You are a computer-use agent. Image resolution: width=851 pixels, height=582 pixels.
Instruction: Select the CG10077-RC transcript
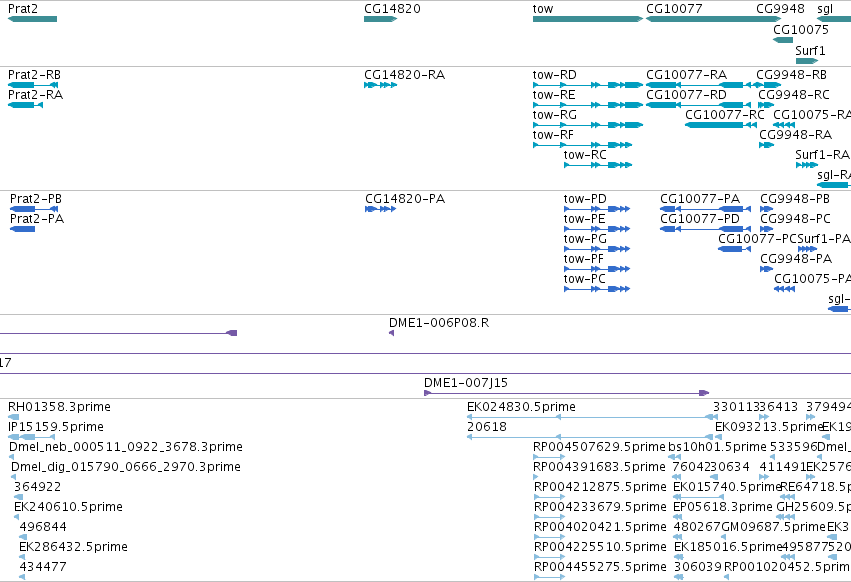(x=721, y=125)
